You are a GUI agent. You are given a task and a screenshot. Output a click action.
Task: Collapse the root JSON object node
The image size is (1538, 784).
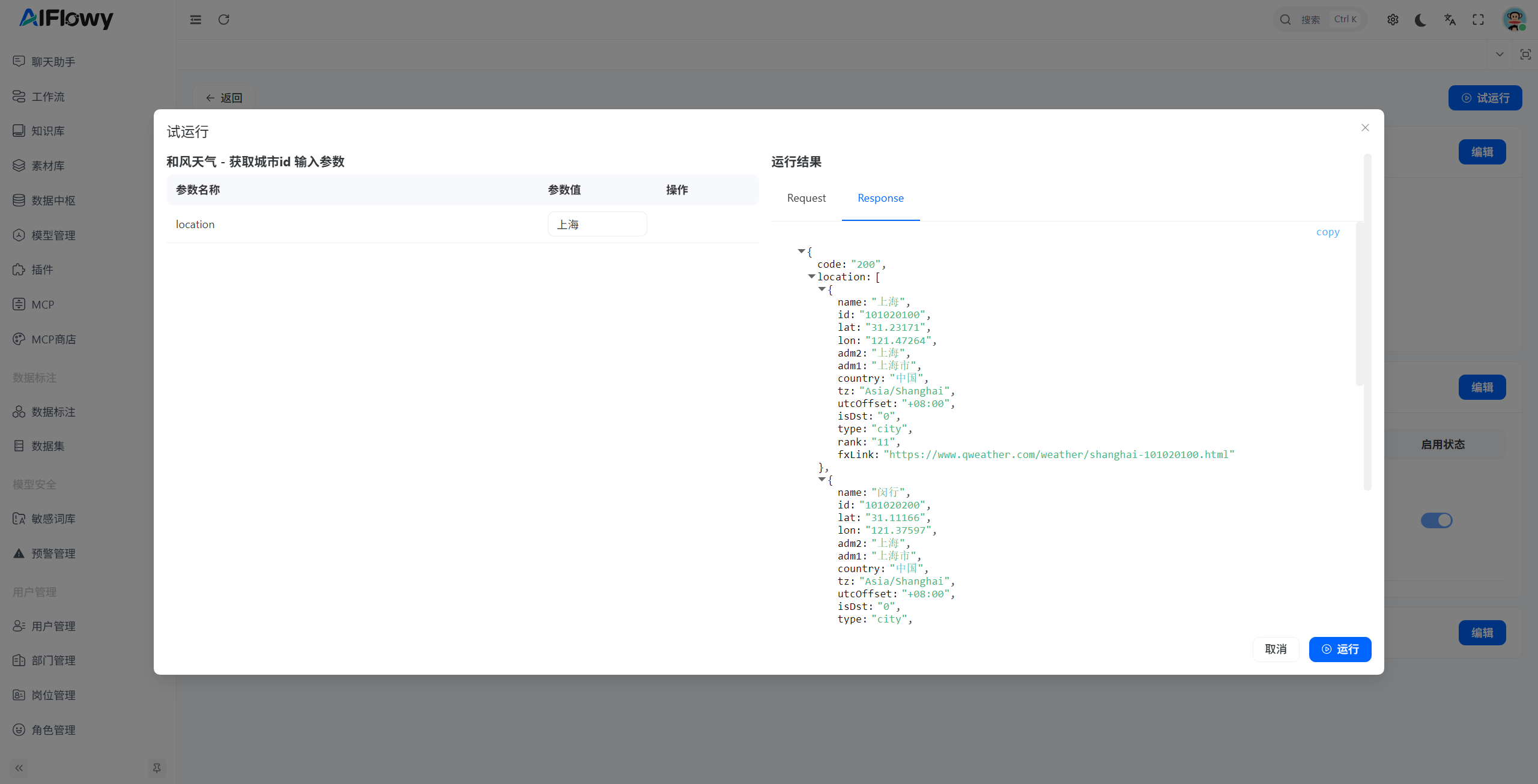pos(802,251)
